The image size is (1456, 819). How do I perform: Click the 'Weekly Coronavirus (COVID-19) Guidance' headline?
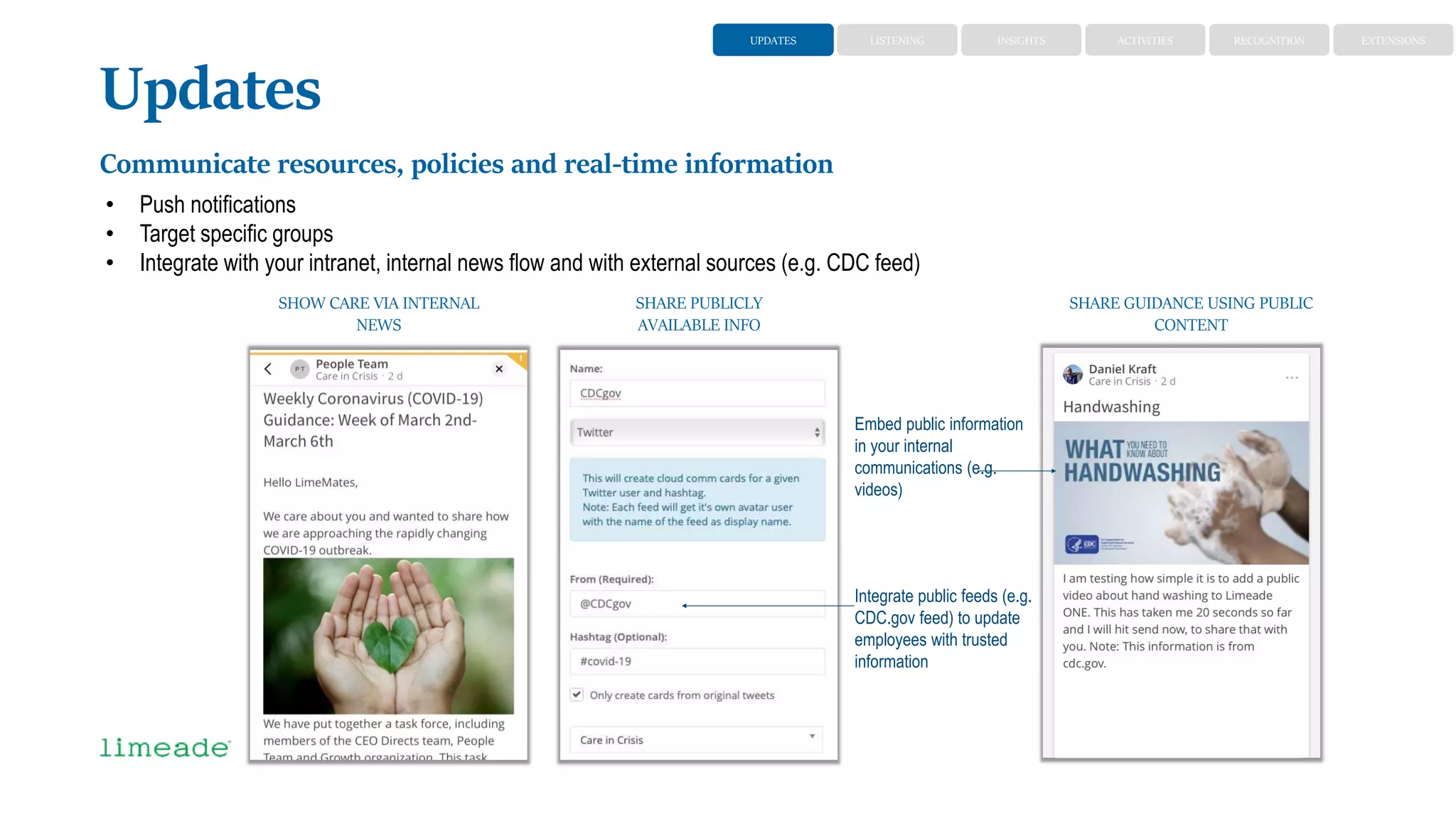pos(373,419)
